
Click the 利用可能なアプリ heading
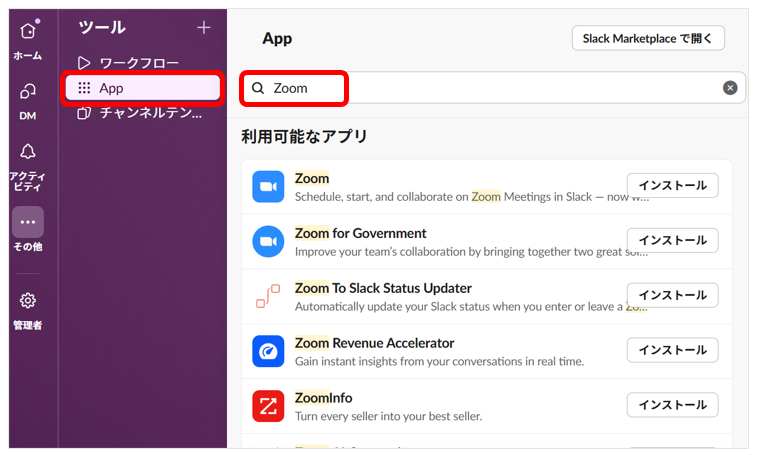point(304,137)
